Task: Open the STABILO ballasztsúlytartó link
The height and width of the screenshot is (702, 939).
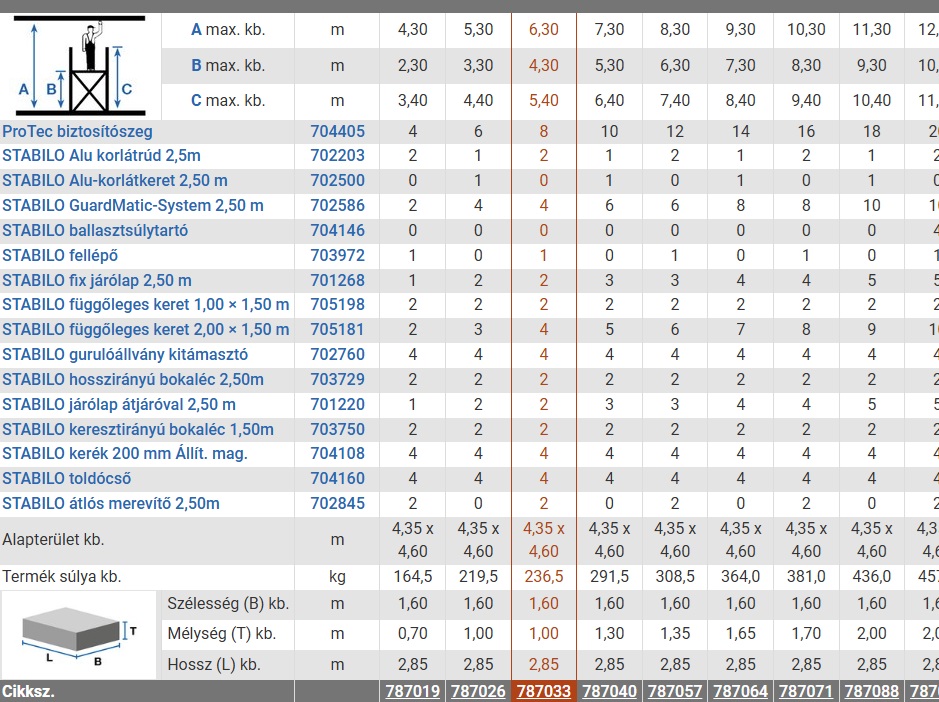Action: [x=95, y=231]
